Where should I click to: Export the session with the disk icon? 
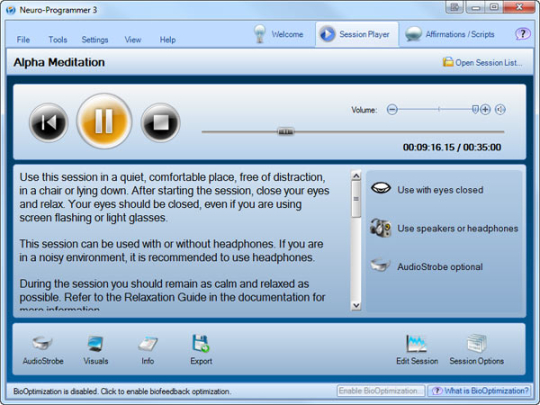click(201, 350)
